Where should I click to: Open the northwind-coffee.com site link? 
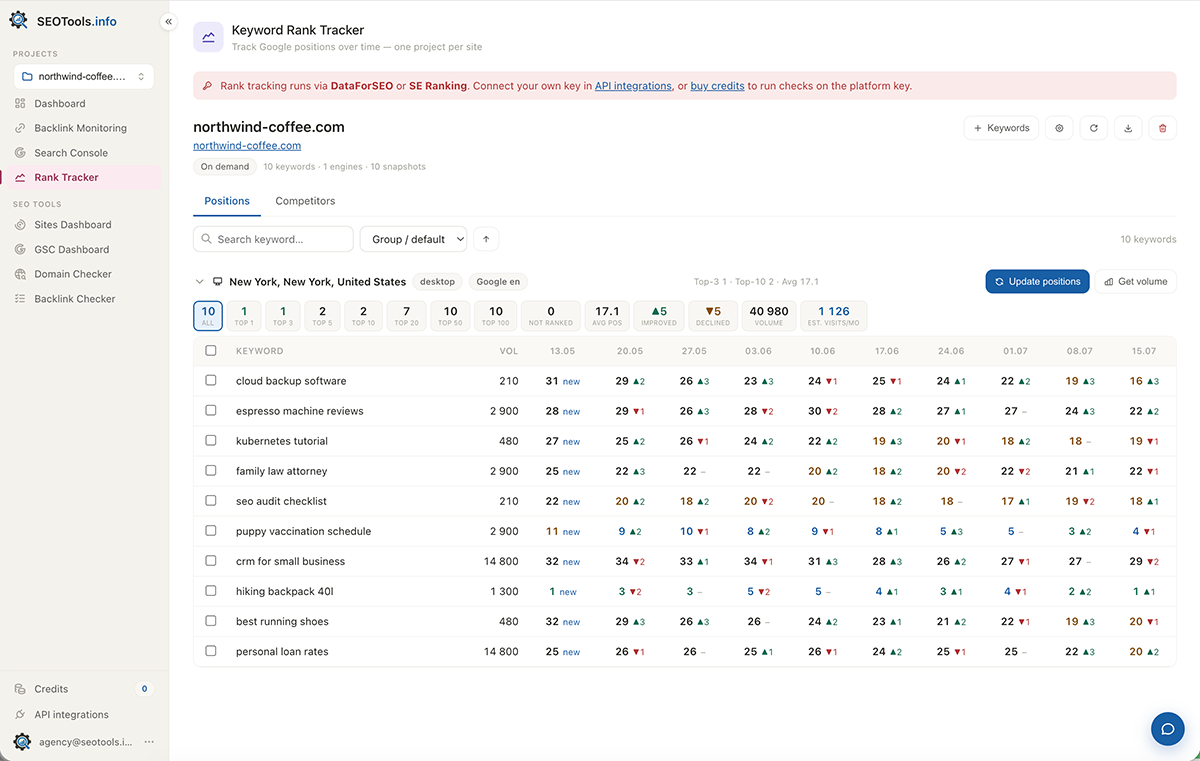[x=247, y=146]
